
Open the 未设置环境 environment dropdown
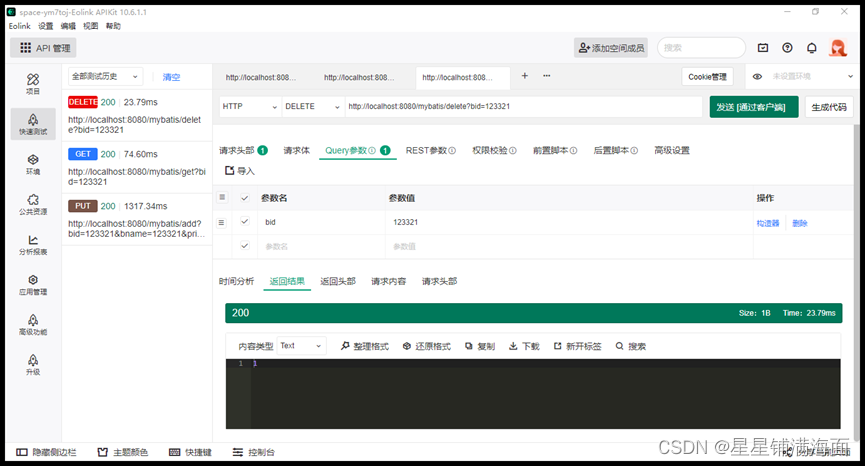pyautogui.click(x=813, y=77)
